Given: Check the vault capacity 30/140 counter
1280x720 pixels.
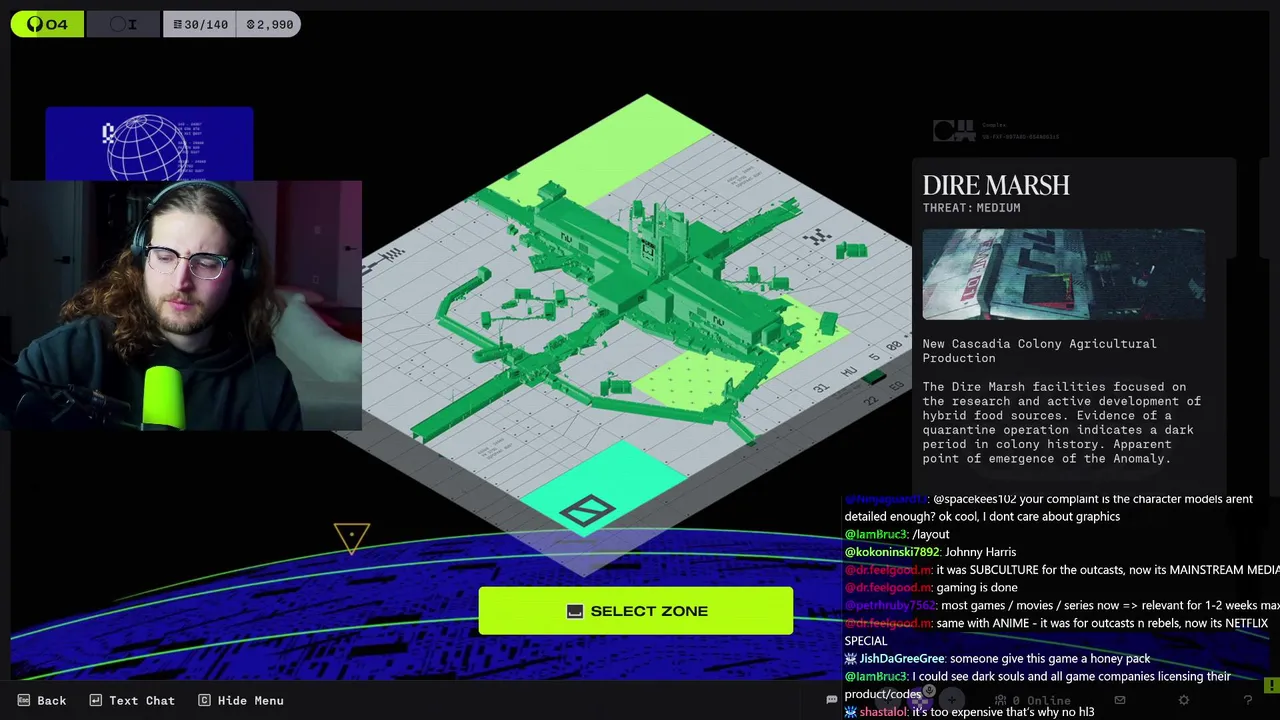Looking at the screenshot, I should click(x=200, y=24).
